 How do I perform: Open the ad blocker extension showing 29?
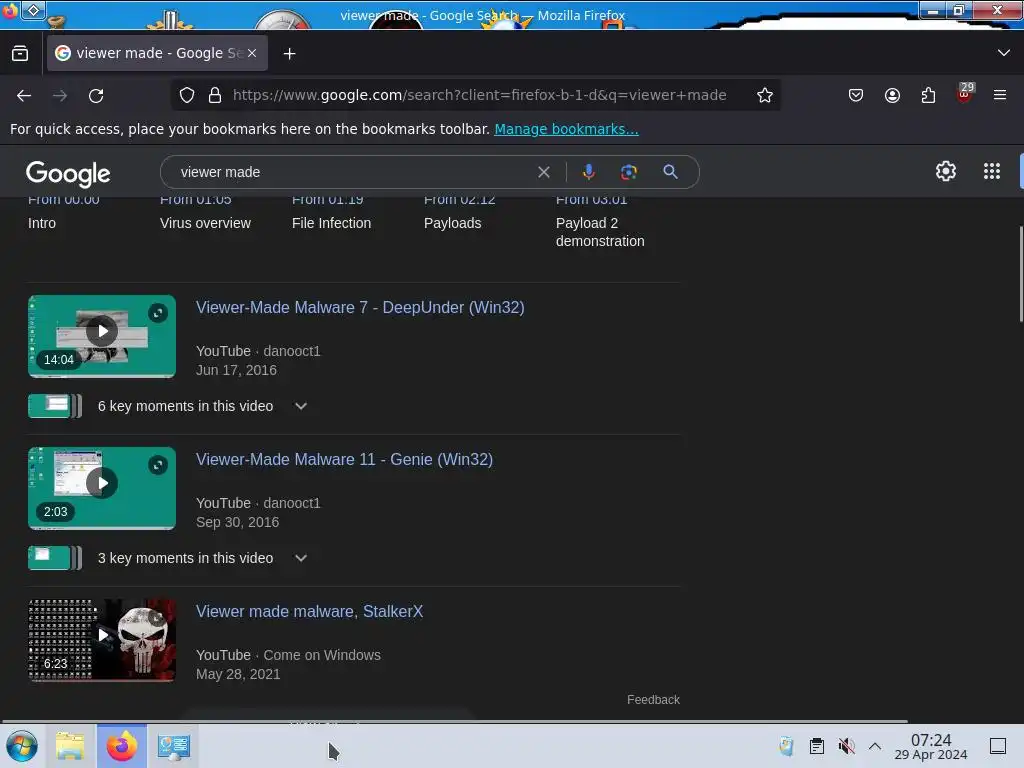(965, 94)
